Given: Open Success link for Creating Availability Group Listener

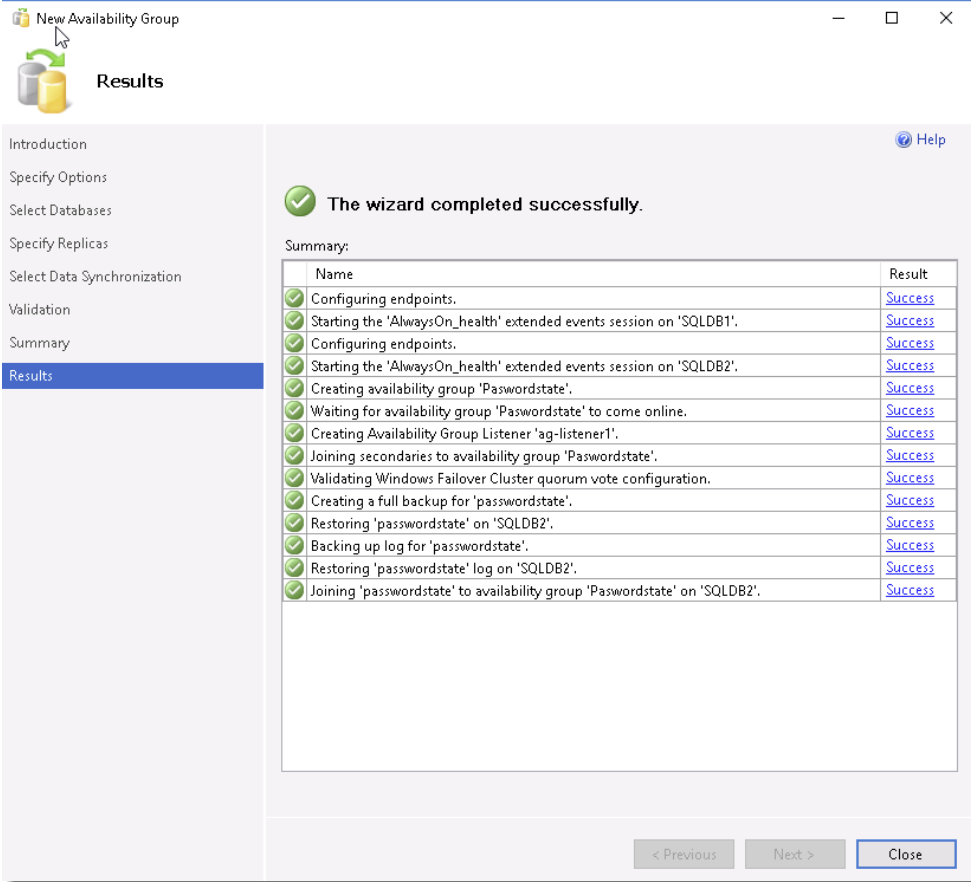Looking at the screenshot, I should (910, 433).
